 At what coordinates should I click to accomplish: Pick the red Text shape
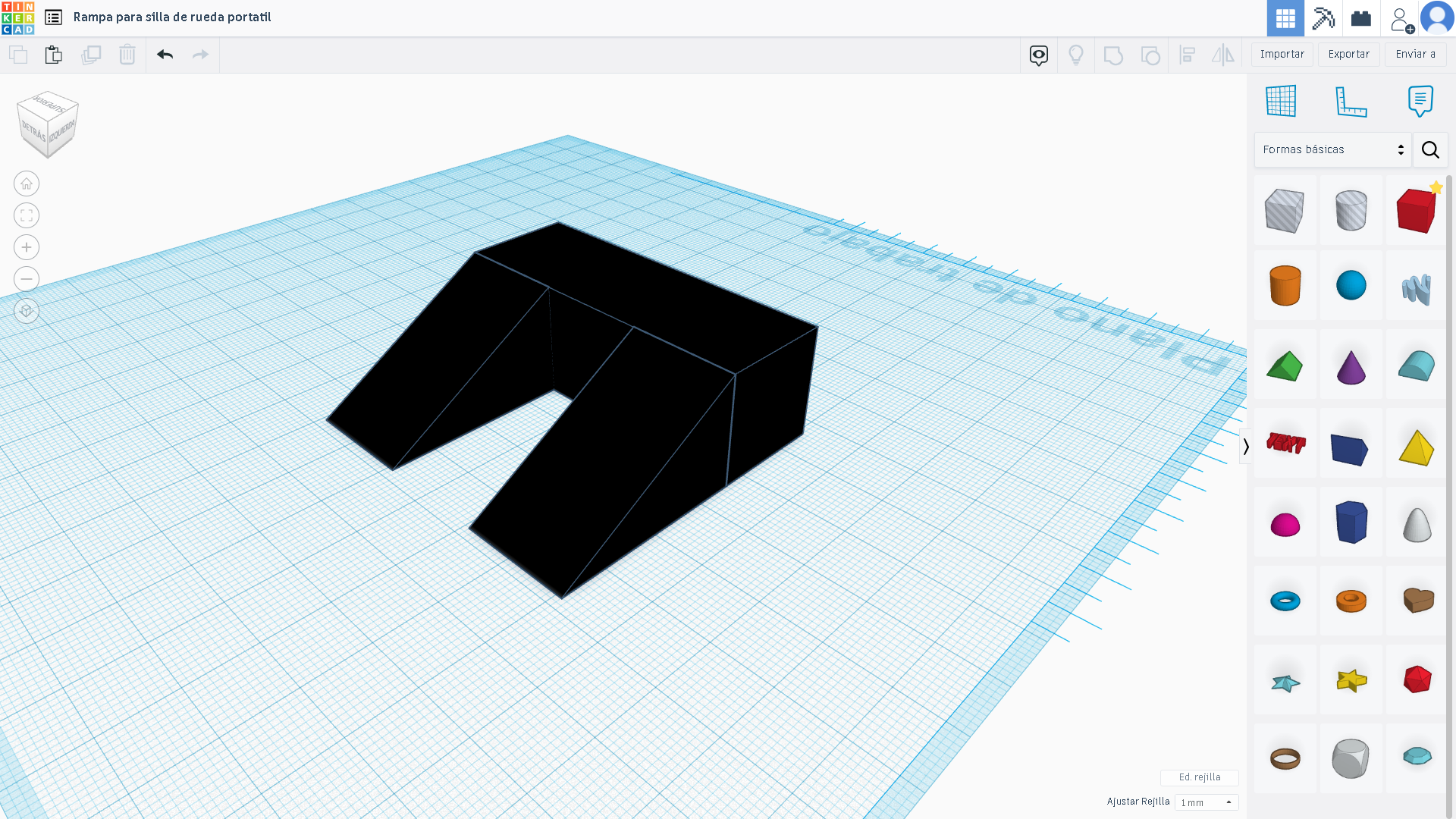coord(1285,443)
